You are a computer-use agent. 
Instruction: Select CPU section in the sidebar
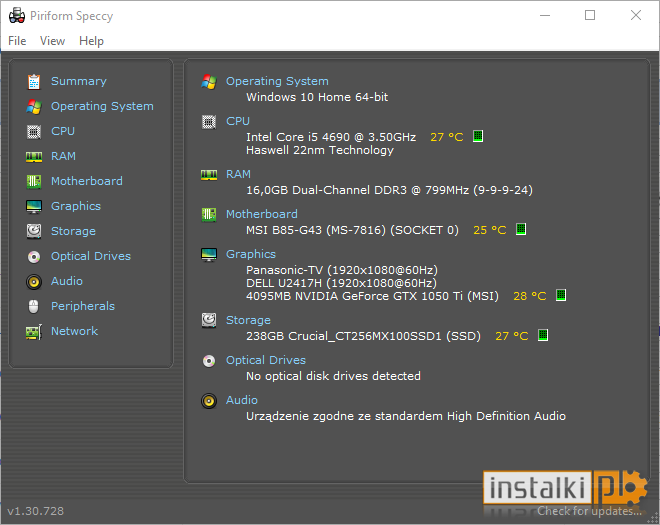point(63,131)
